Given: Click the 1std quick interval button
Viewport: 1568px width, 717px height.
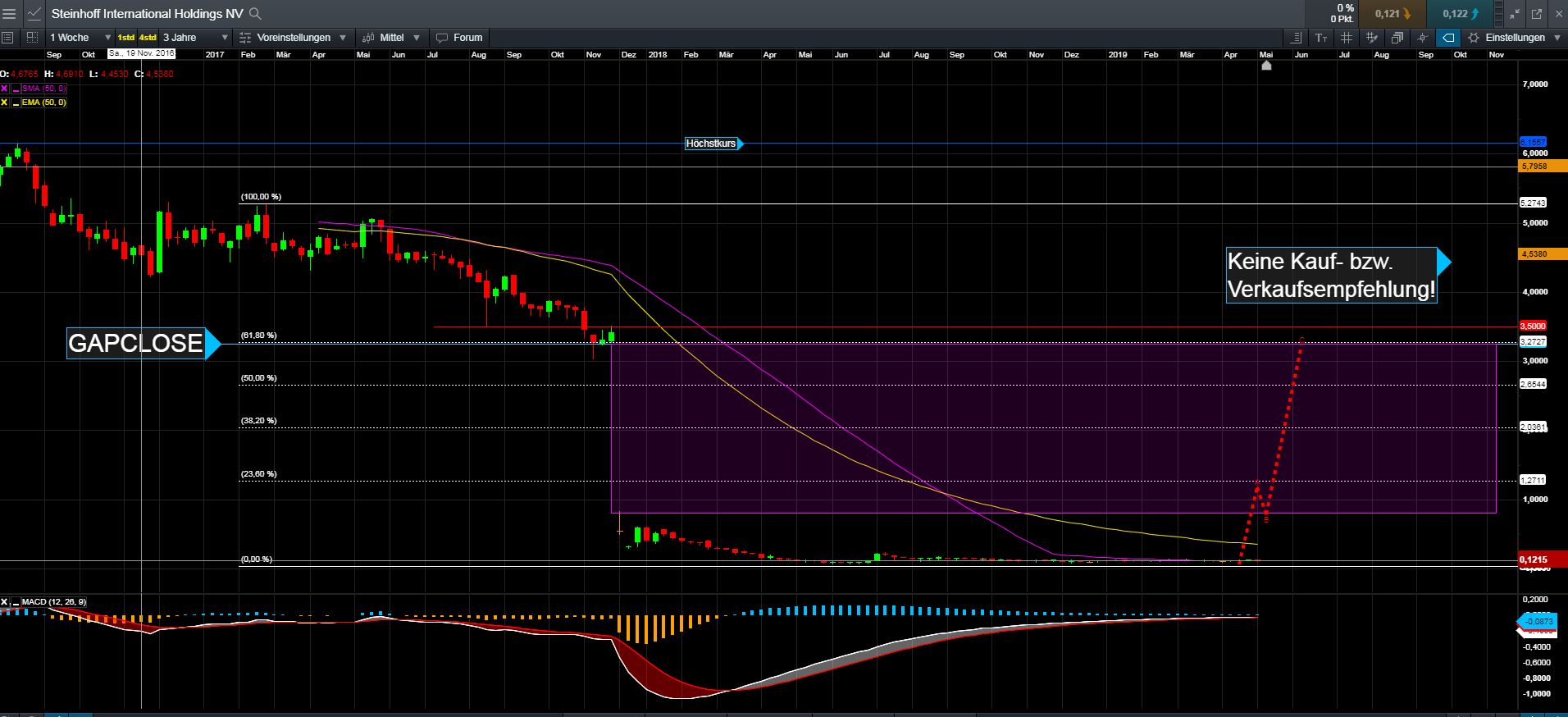Looking at the screenshot, I should pyautogui.click(x=125, y=38).
